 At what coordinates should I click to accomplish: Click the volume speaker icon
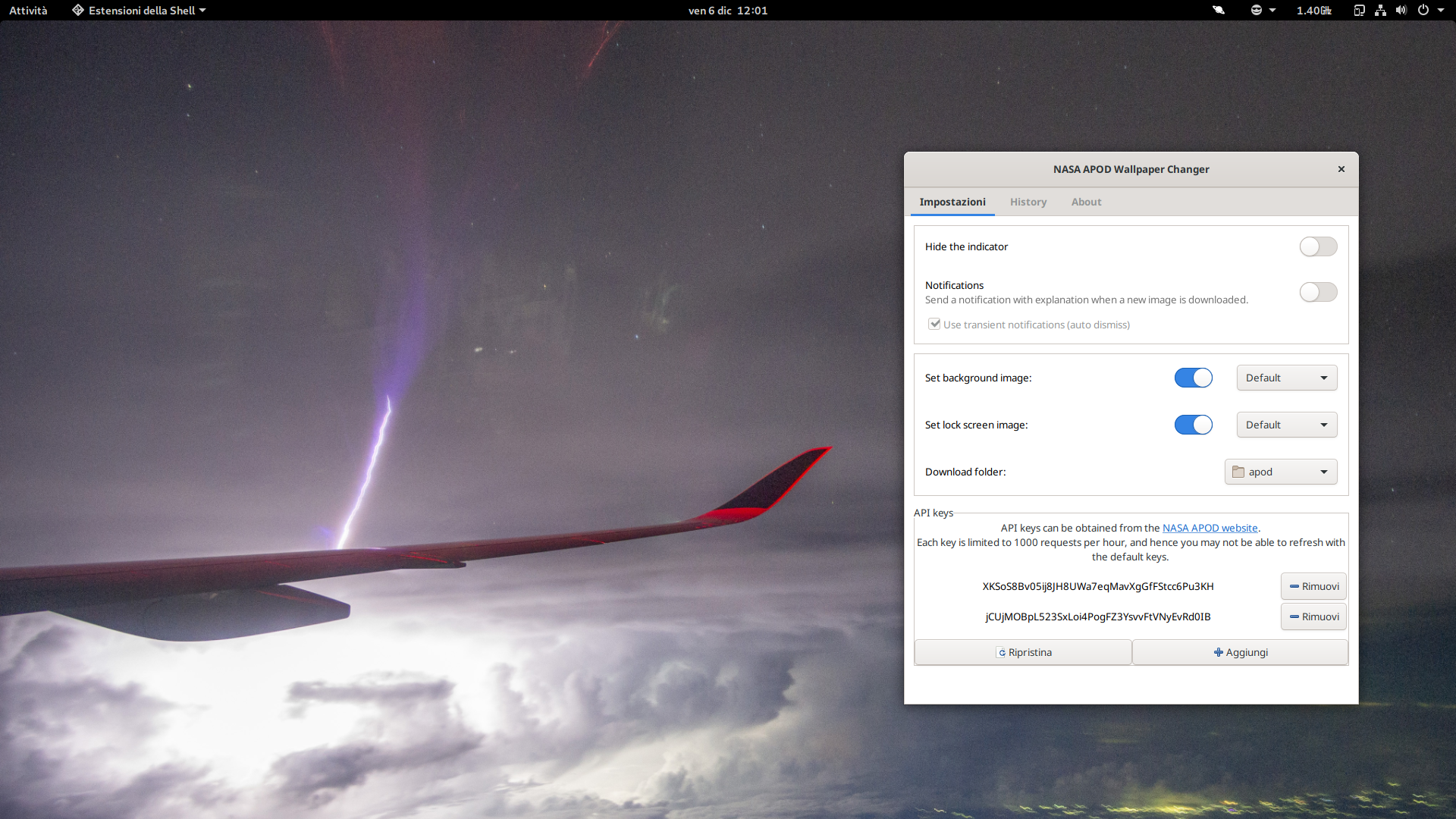pyautogui.click(x=1401, y=11)
